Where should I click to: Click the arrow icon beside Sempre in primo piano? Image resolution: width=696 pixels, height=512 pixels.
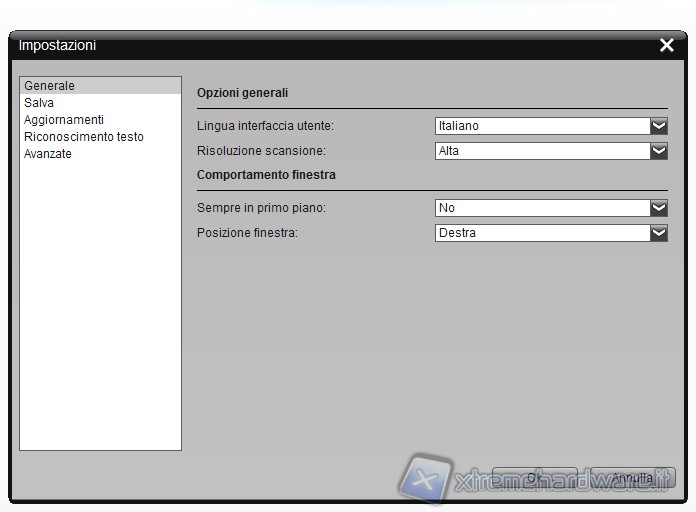coord(658,208)
